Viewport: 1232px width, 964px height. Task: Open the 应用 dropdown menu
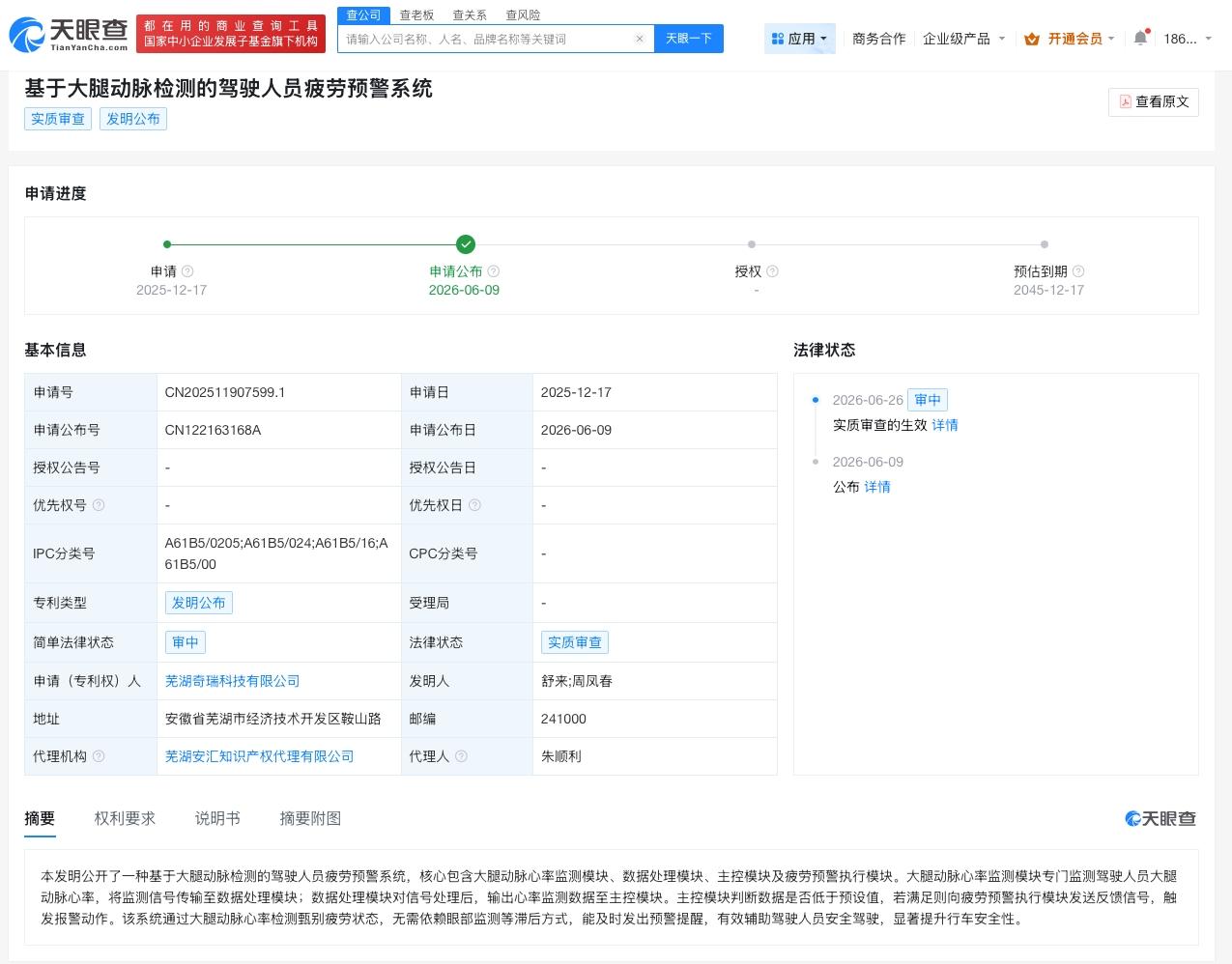pos(800,39)
